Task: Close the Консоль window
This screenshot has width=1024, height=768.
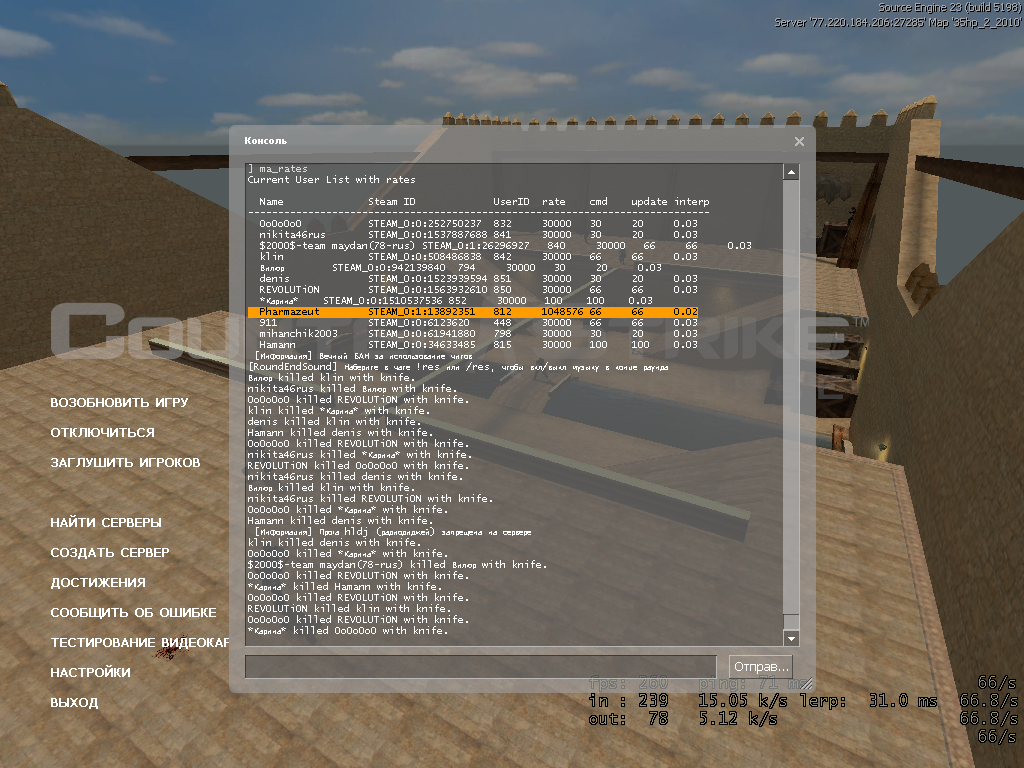Action: (799, 142)
